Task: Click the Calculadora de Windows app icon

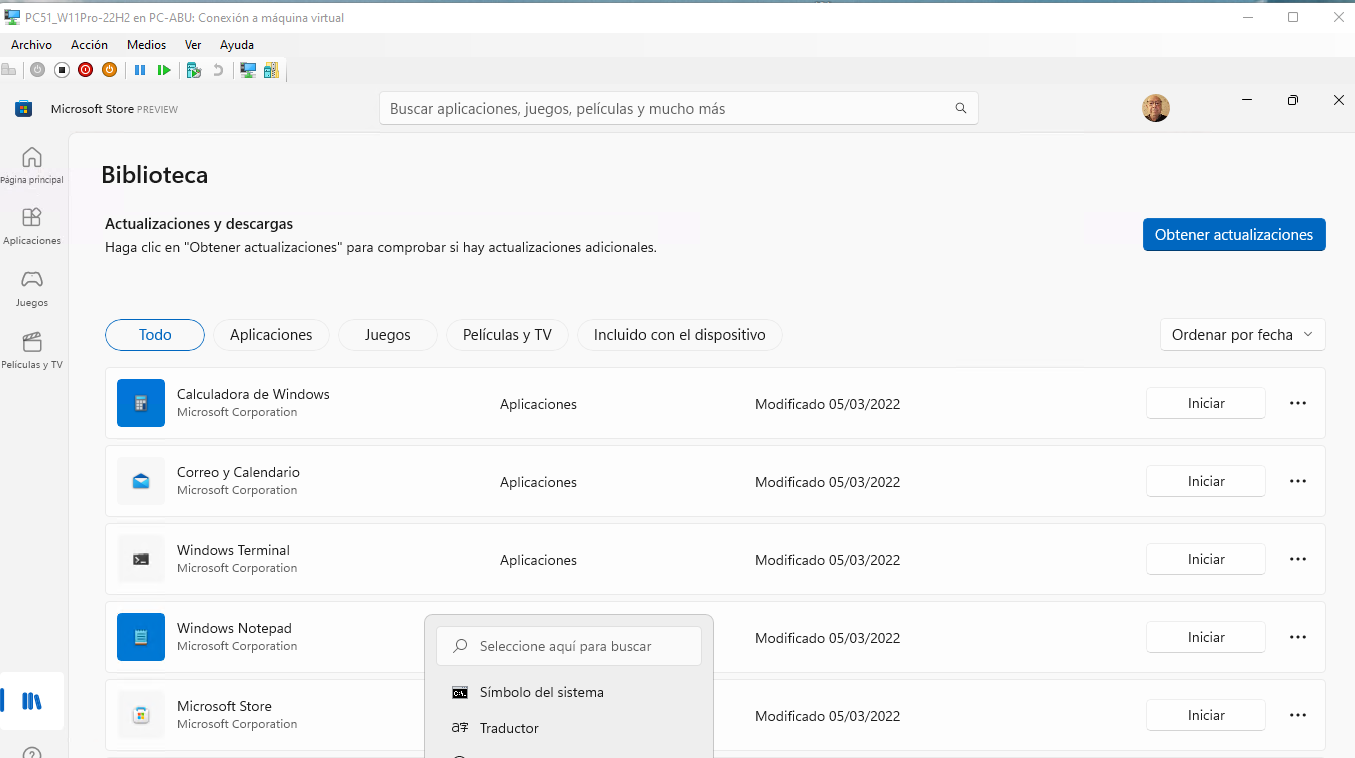Action: [141, 403]
